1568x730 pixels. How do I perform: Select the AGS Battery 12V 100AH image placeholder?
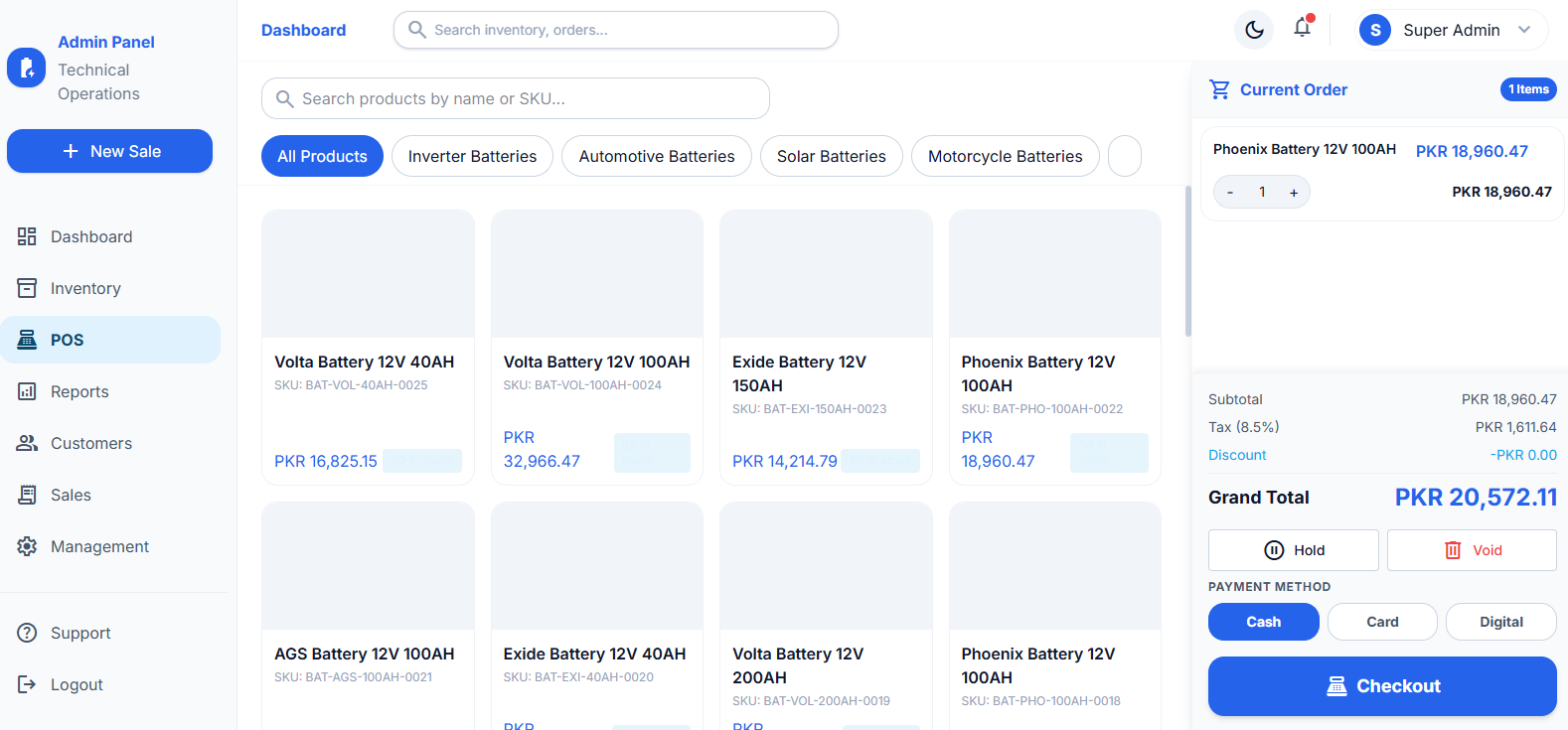tap(368, 565)
